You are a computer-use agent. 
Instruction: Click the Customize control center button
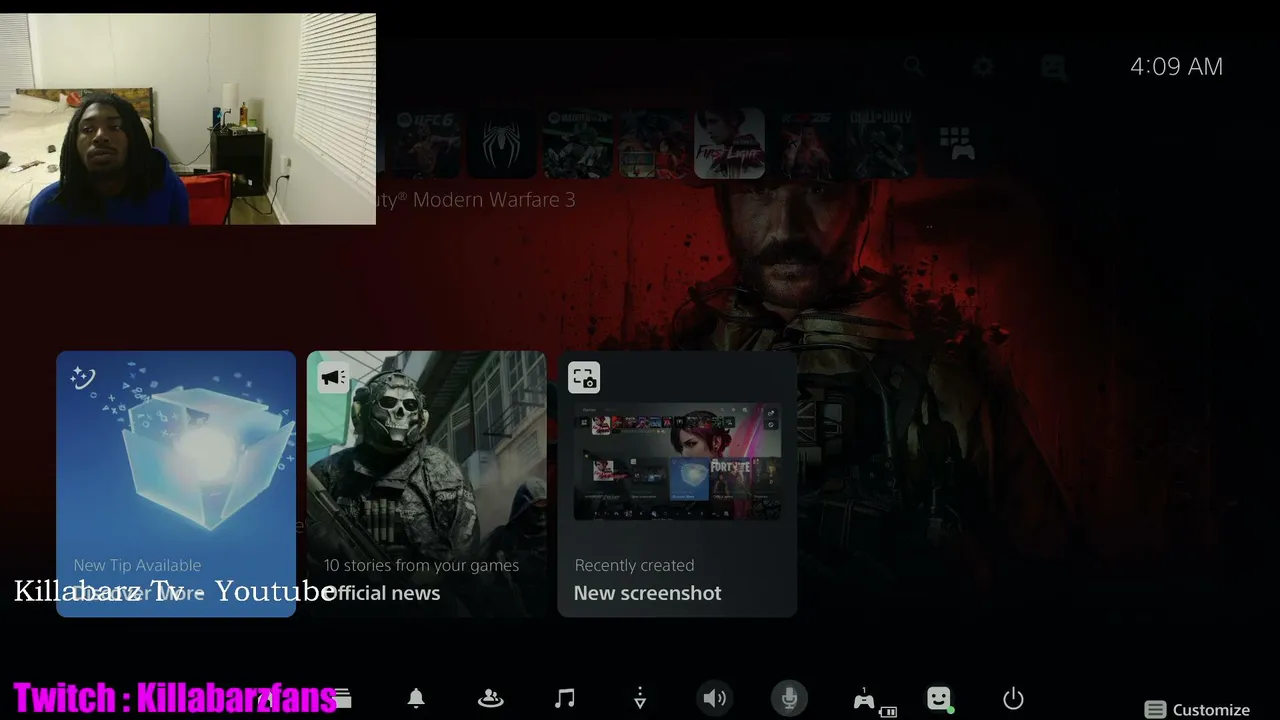tap(1197, 710)
